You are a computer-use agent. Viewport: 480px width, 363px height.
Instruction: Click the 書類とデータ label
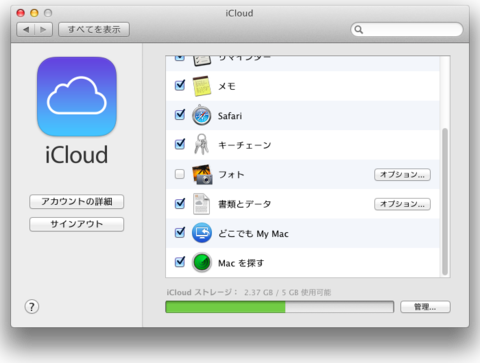(x=245, y=204)
